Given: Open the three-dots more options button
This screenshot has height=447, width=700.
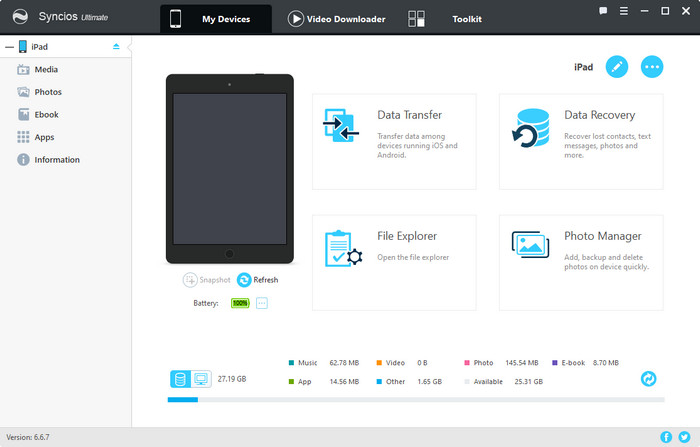Looking at the screenshot, I should pos(652,67).
